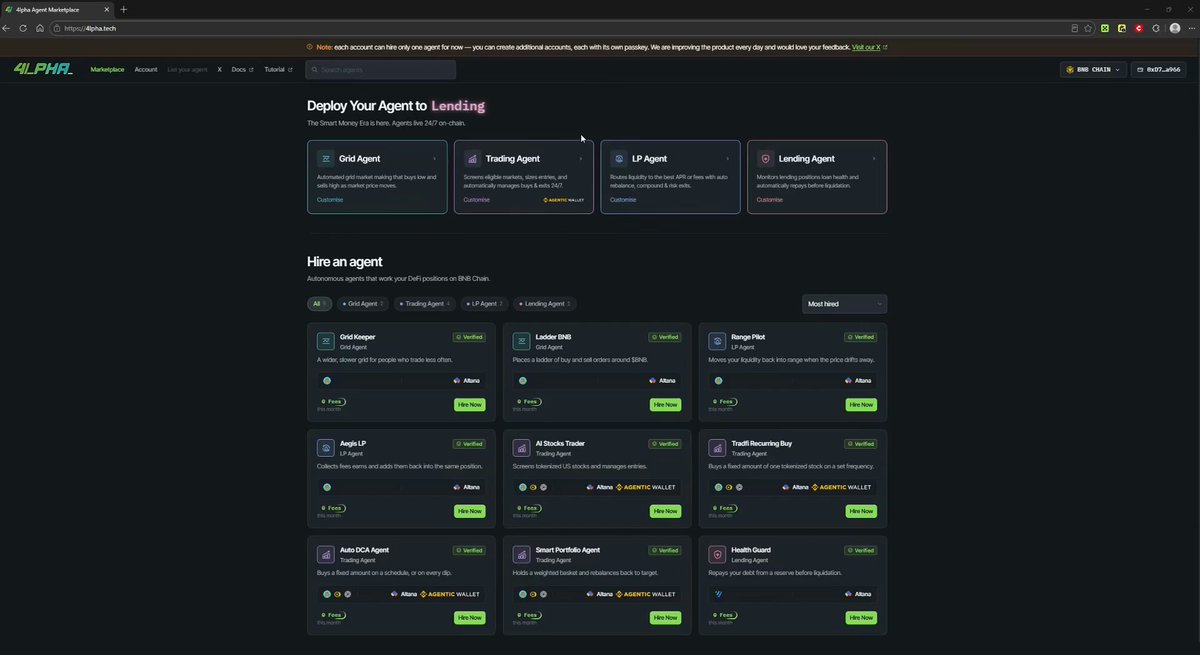Hire the AI Stocks Trader agent
Screen dimensions: 1200x655
pyautogui.click(x=665, y=511)
